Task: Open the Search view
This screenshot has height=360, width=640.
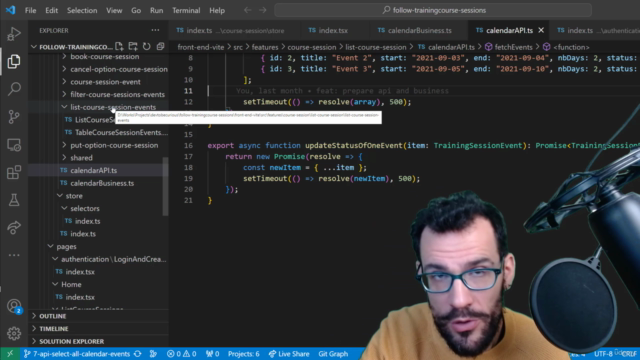Action: point(14,89)
